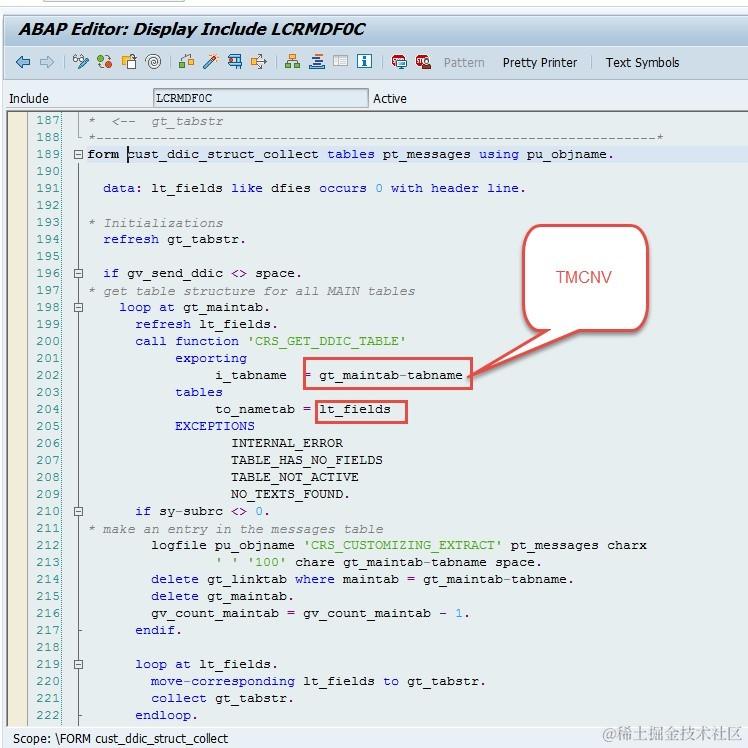748x748 pixels.
Task: Toggle full screen layout icon
Action: point(341,61)
